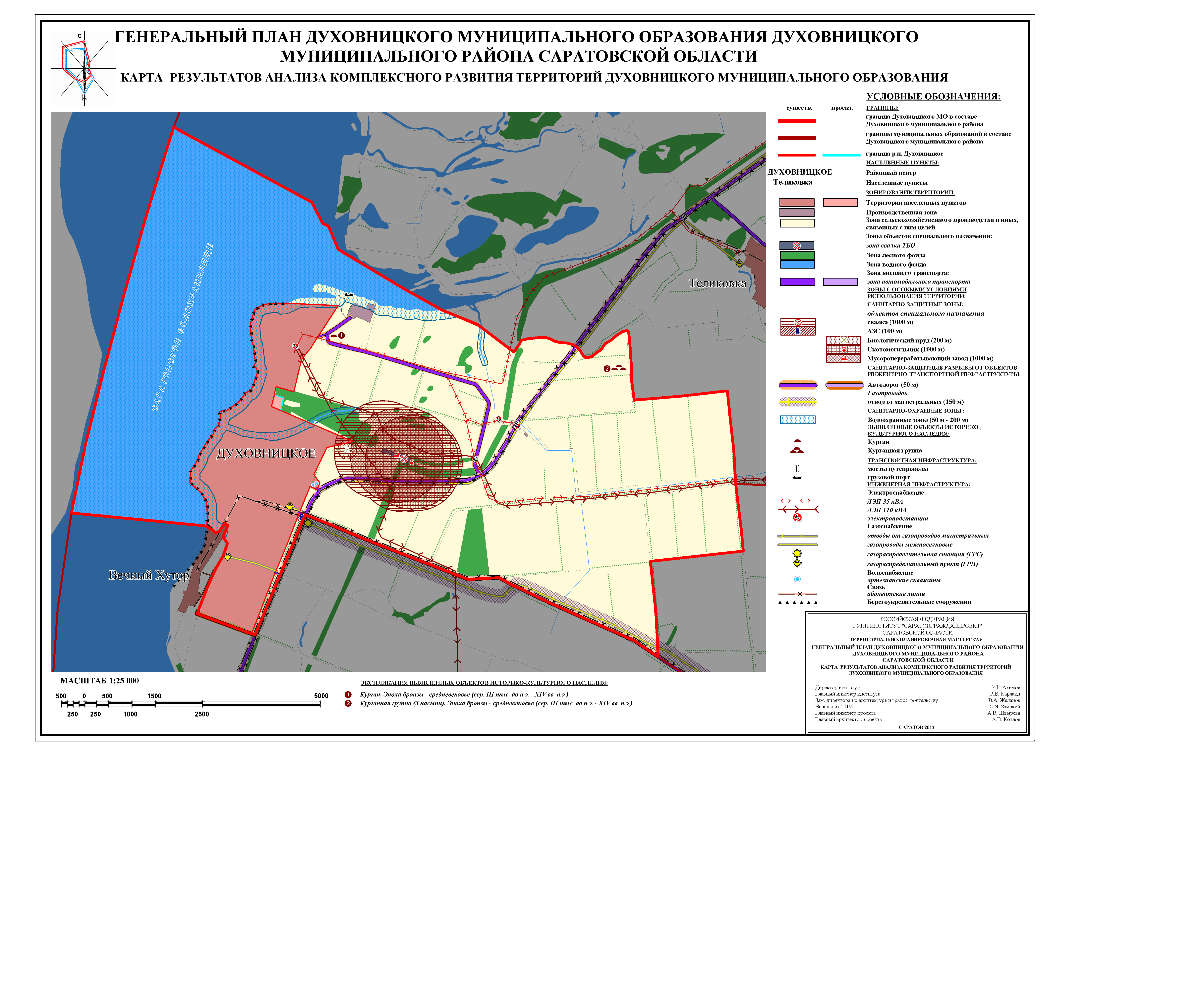
Task: Click the cargo port ship legend icon
Action: point(797,477)
